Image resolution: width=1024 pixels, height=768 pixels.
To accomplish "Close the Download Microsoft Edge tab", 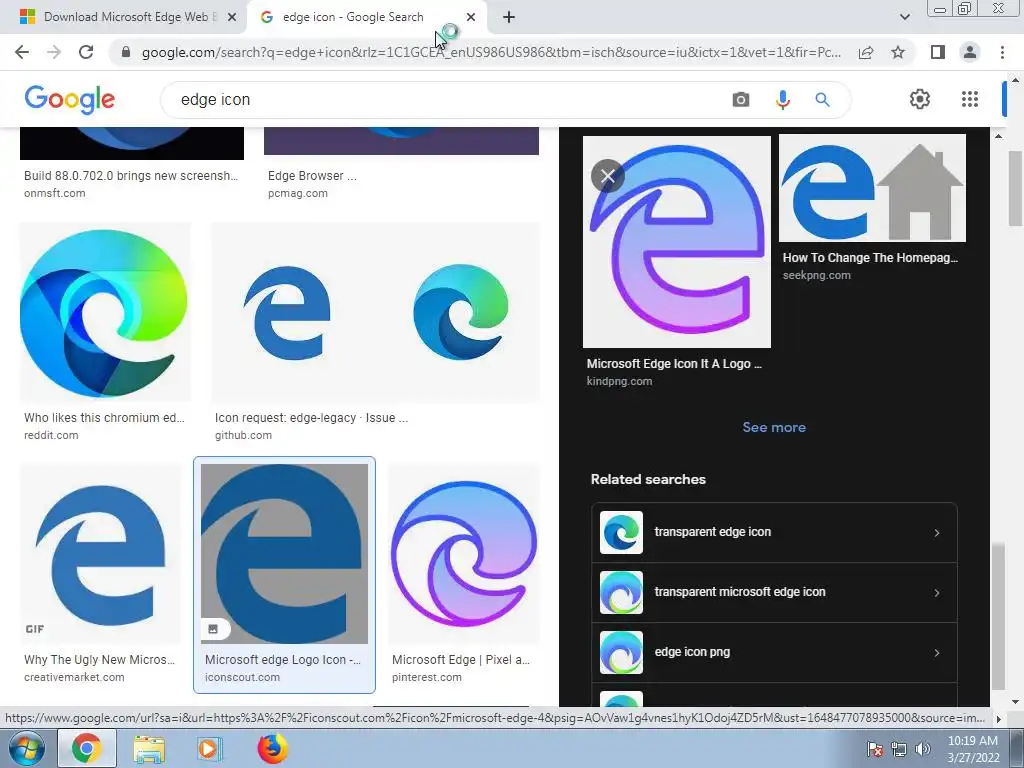I will (232, 17).
